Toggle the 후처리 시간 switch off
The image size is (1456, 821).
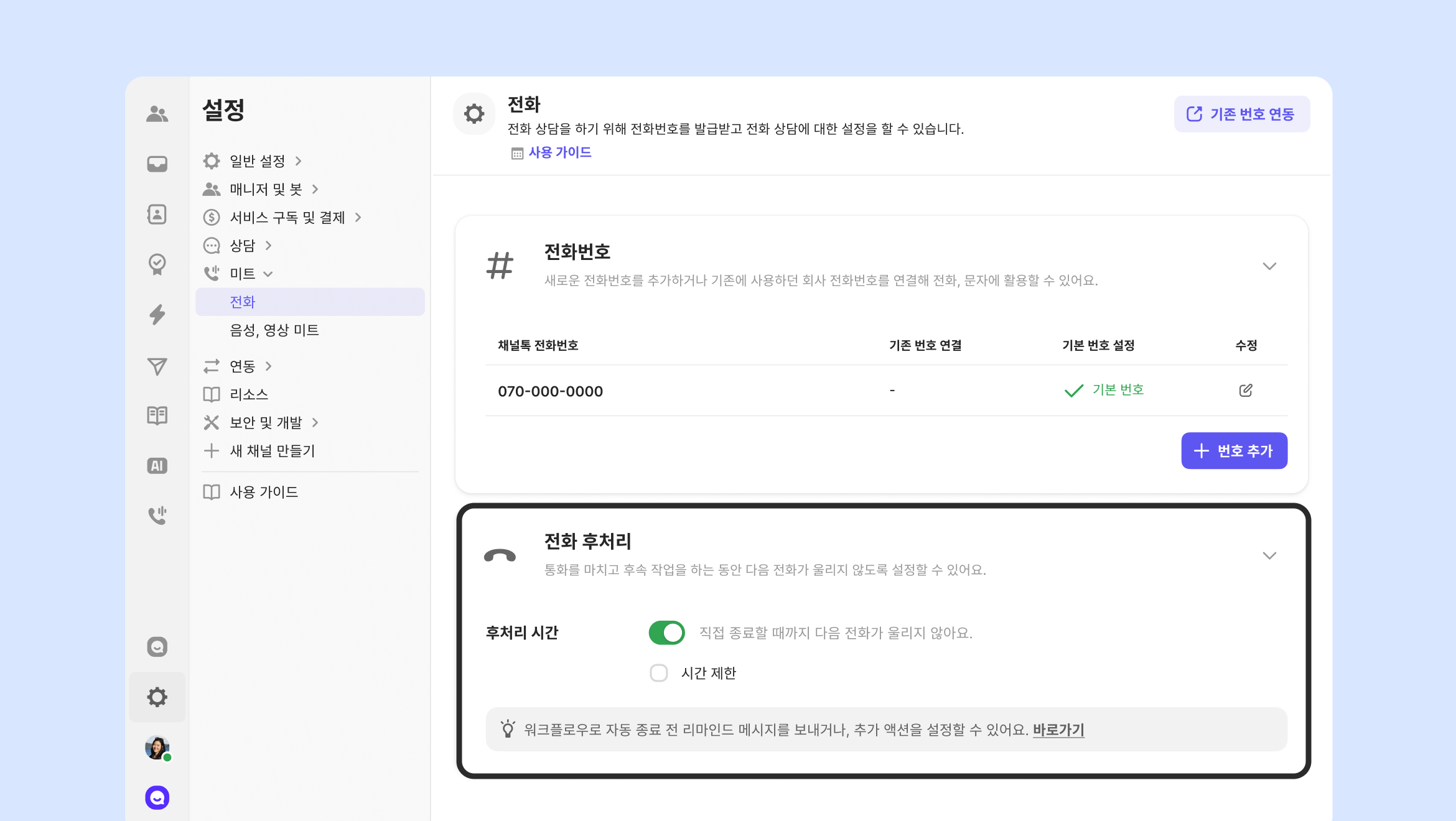(666, 633)
